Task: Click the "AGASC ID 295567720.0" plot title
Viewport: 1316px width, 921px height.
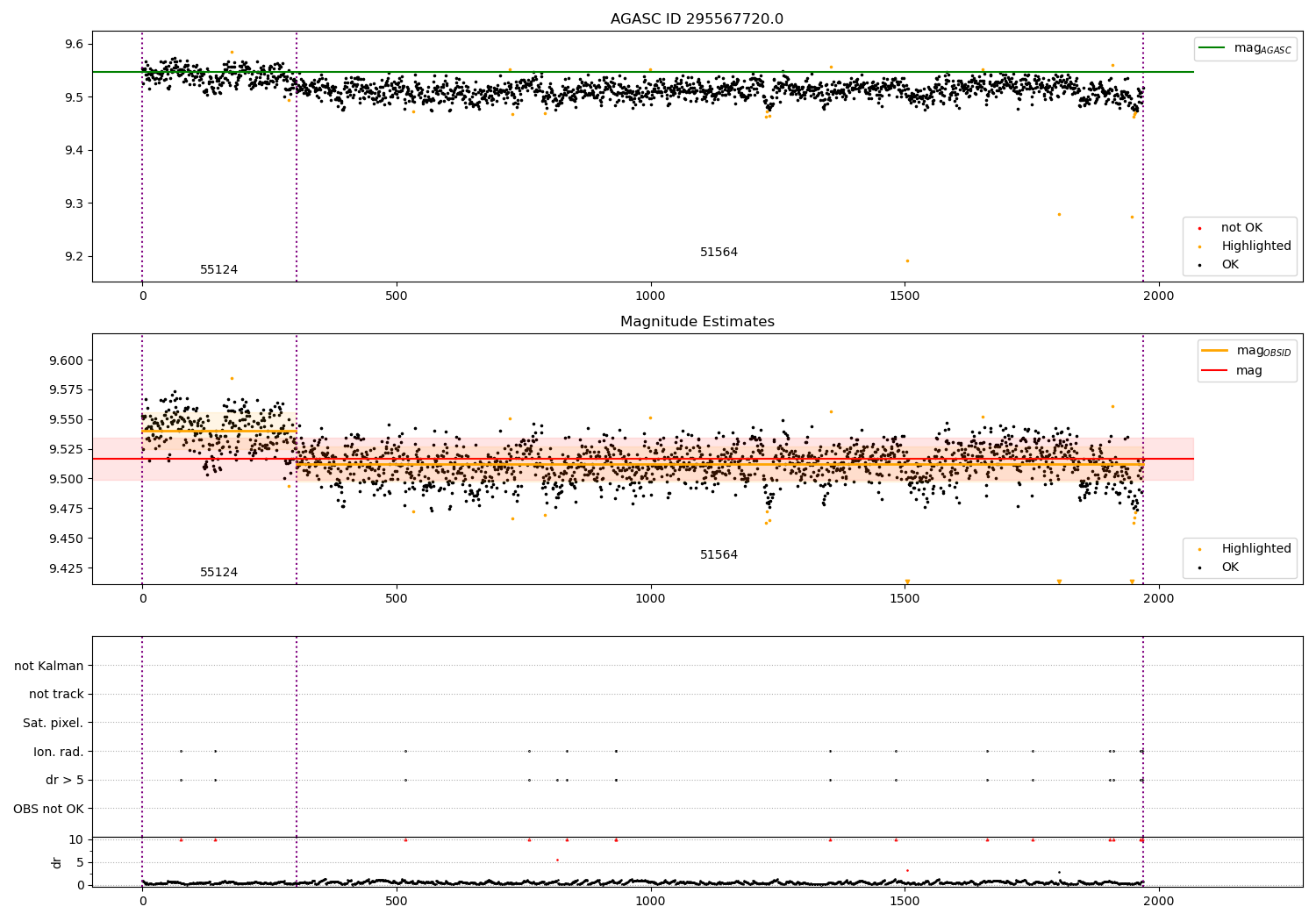Action: [697, 19]
